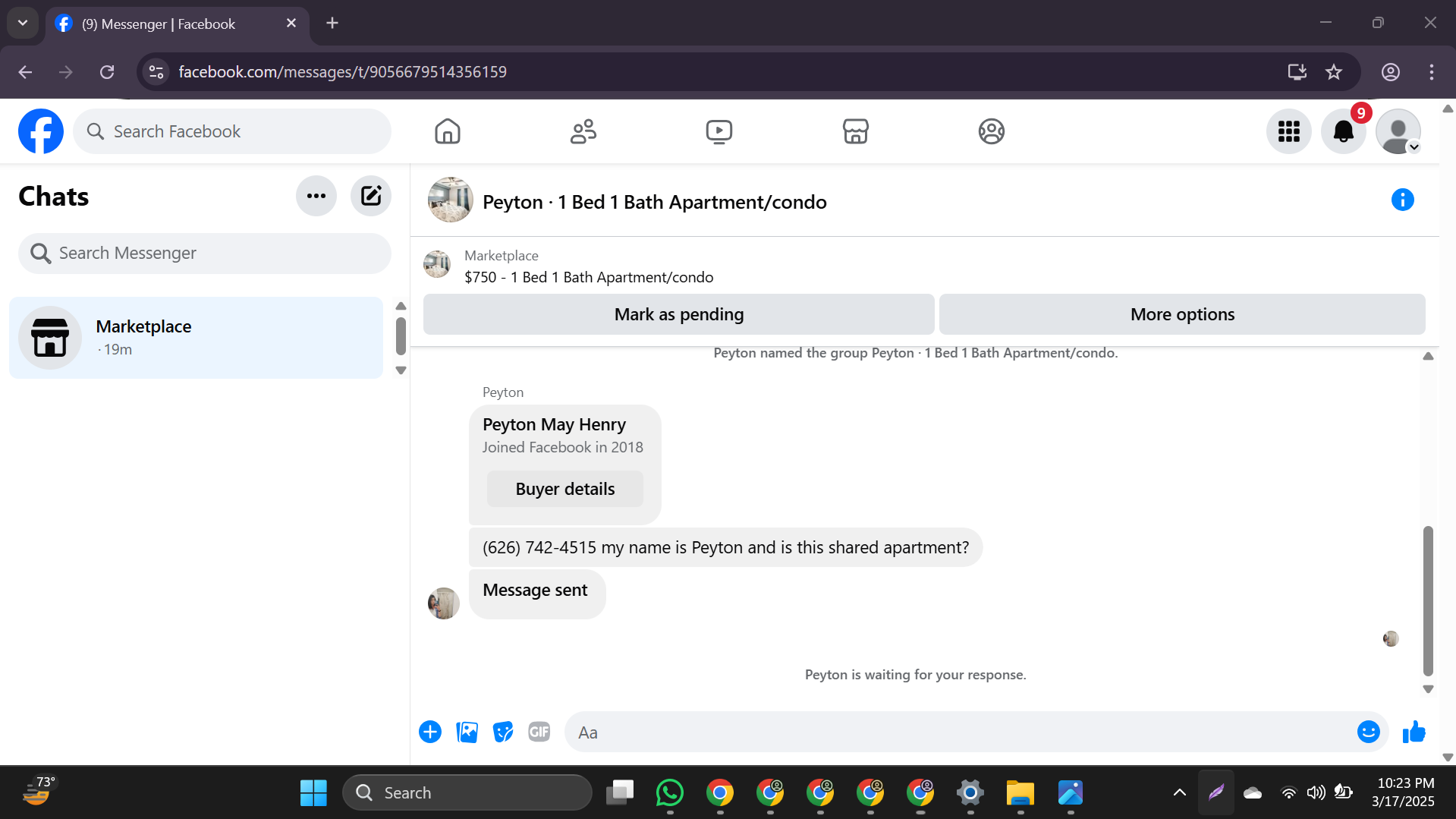The image size is (1456, 819).
Task: Click the Facebook logo
Action: click(41, 131)
